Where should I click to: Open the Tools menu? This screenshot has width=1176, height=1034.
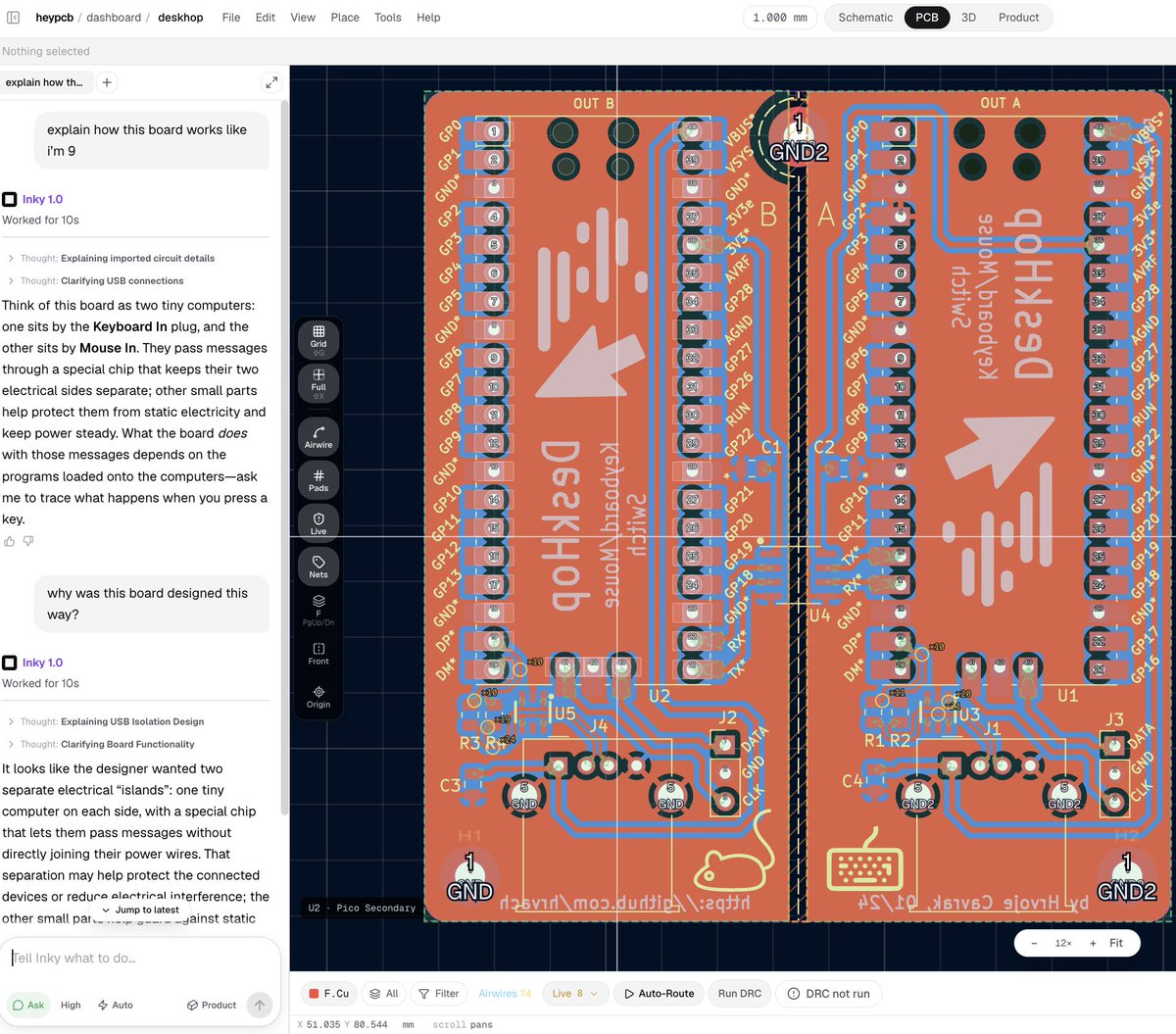pos(388,18)
